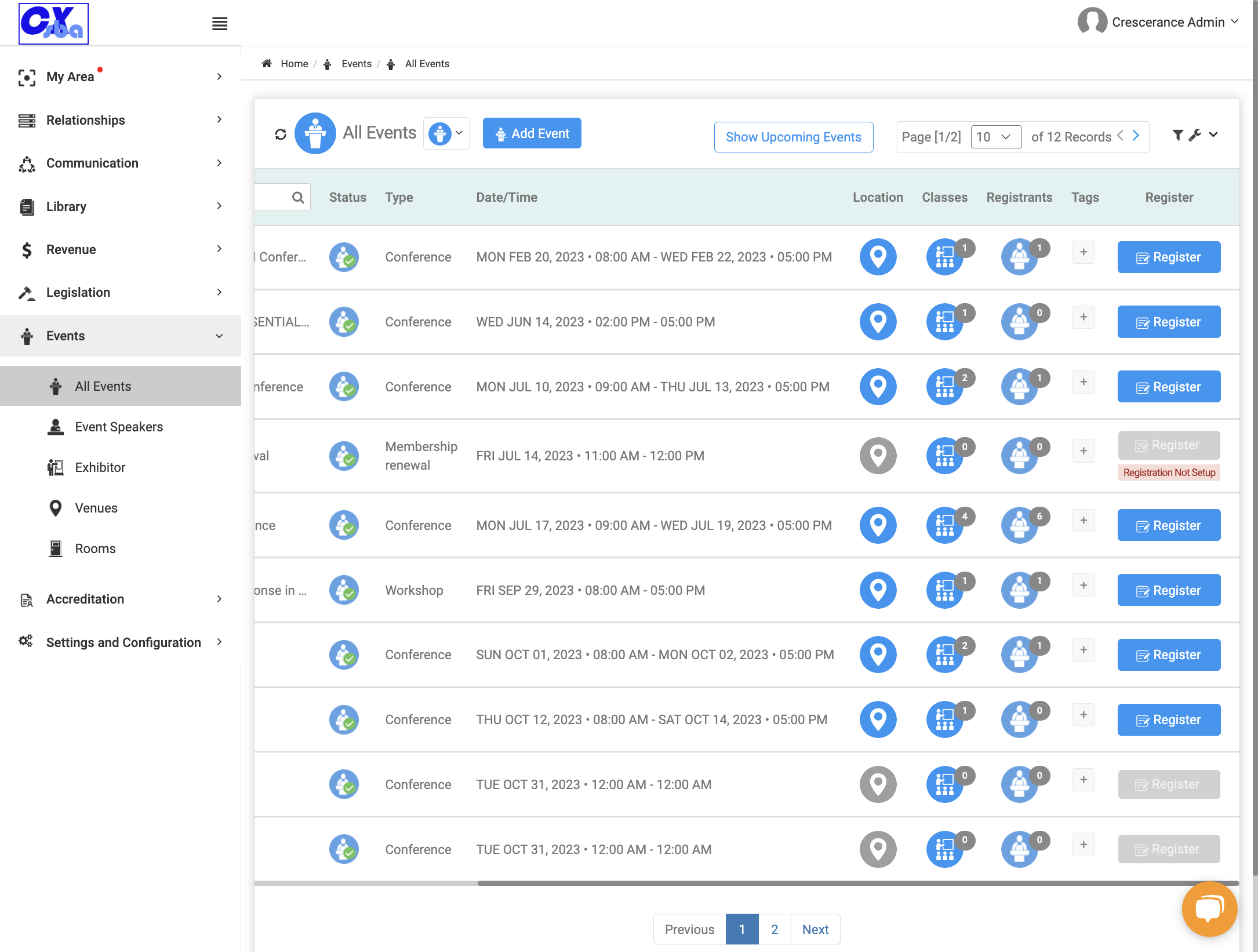This screenshot has height=952, width=1258.
Task: Click status icon of Workshop row
Action: pyautogui.click(x=344, y=590)
